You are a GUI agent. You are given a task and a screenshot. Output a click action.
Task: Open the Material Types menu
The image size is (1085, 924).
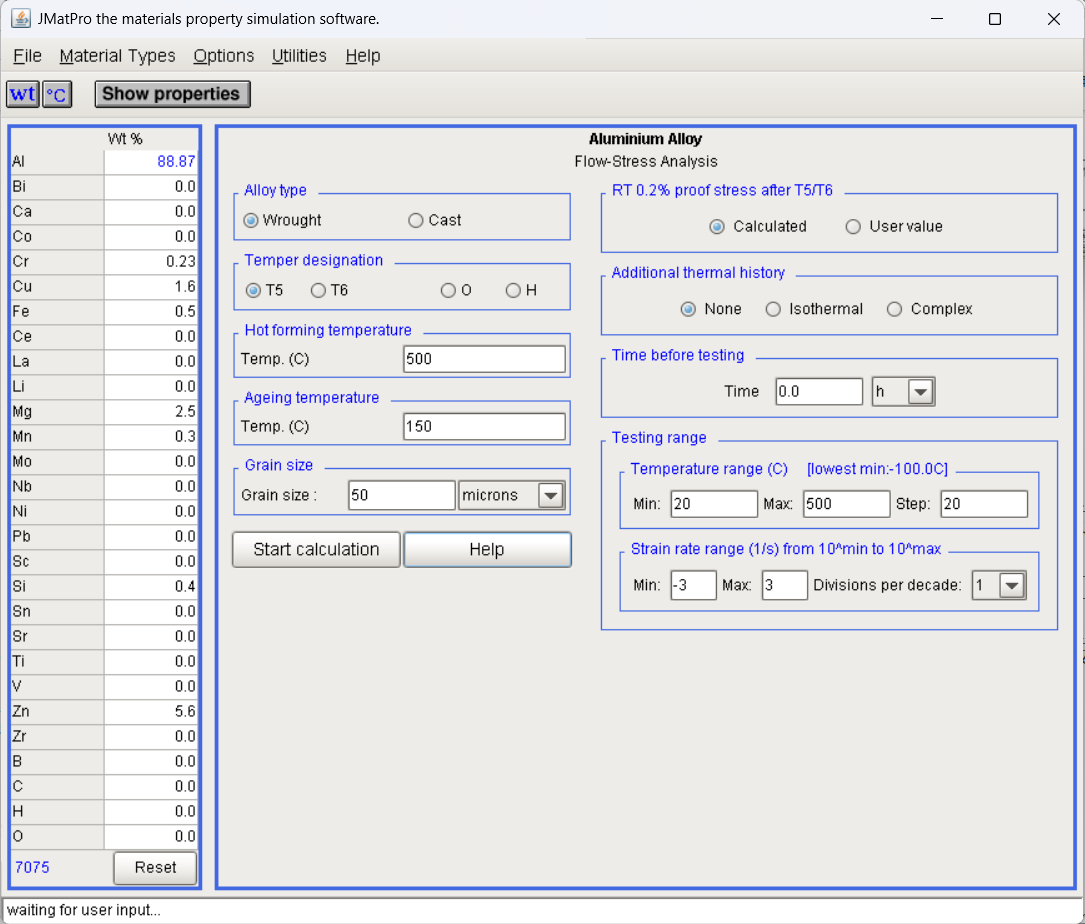pyautogui.click(x=117, y=56)
